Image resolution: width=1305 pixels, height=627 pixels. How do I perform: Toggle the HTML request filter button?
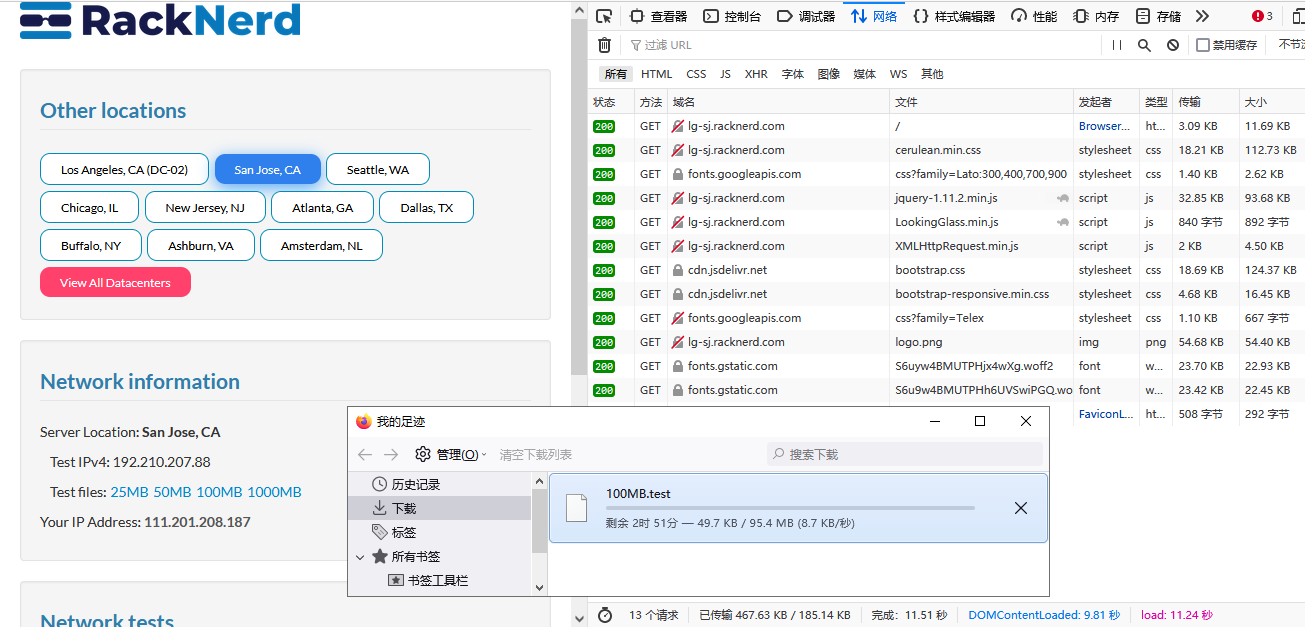(x=657, y=74)
